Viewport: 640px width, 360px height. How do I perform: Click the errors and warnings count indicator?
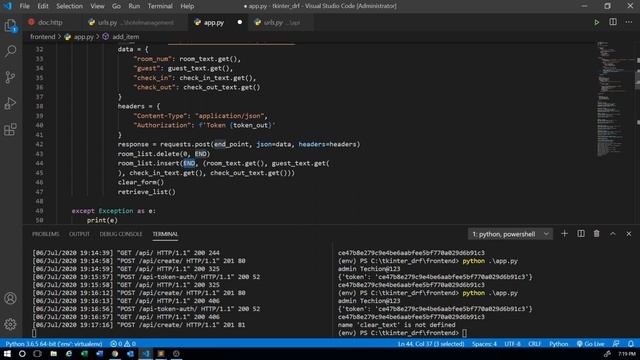[123, 344]
